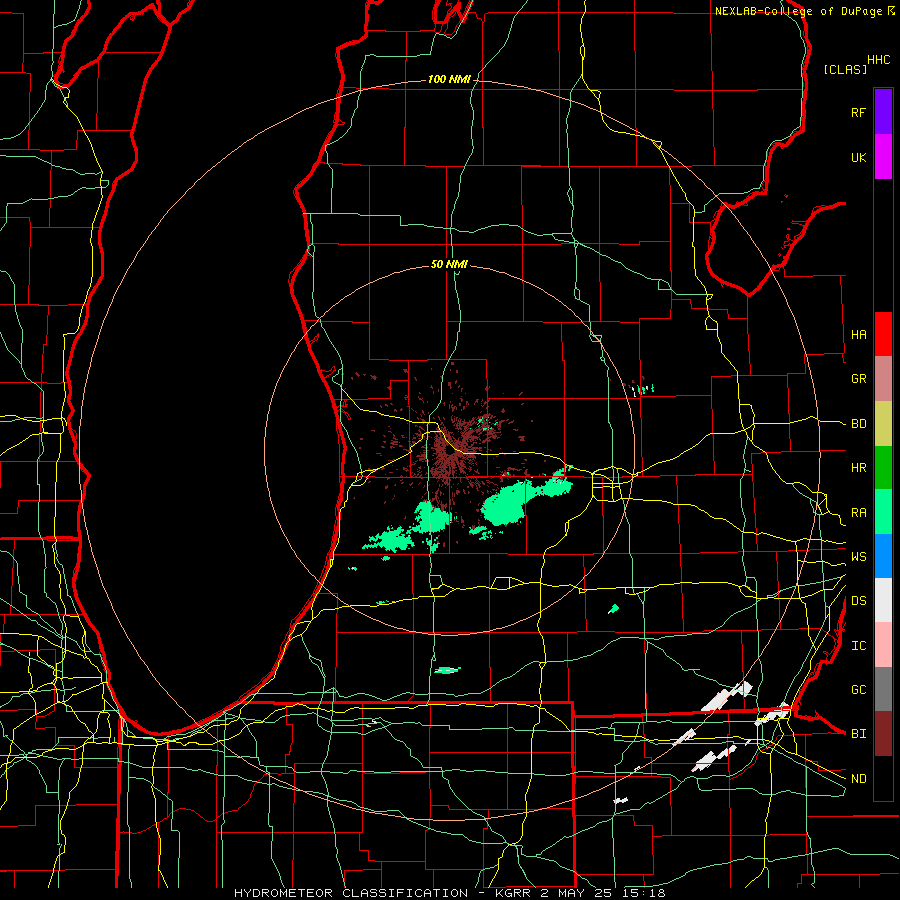Click the BI legend label
This screenshot has width=900, height=900.
(x=858, y=734)
